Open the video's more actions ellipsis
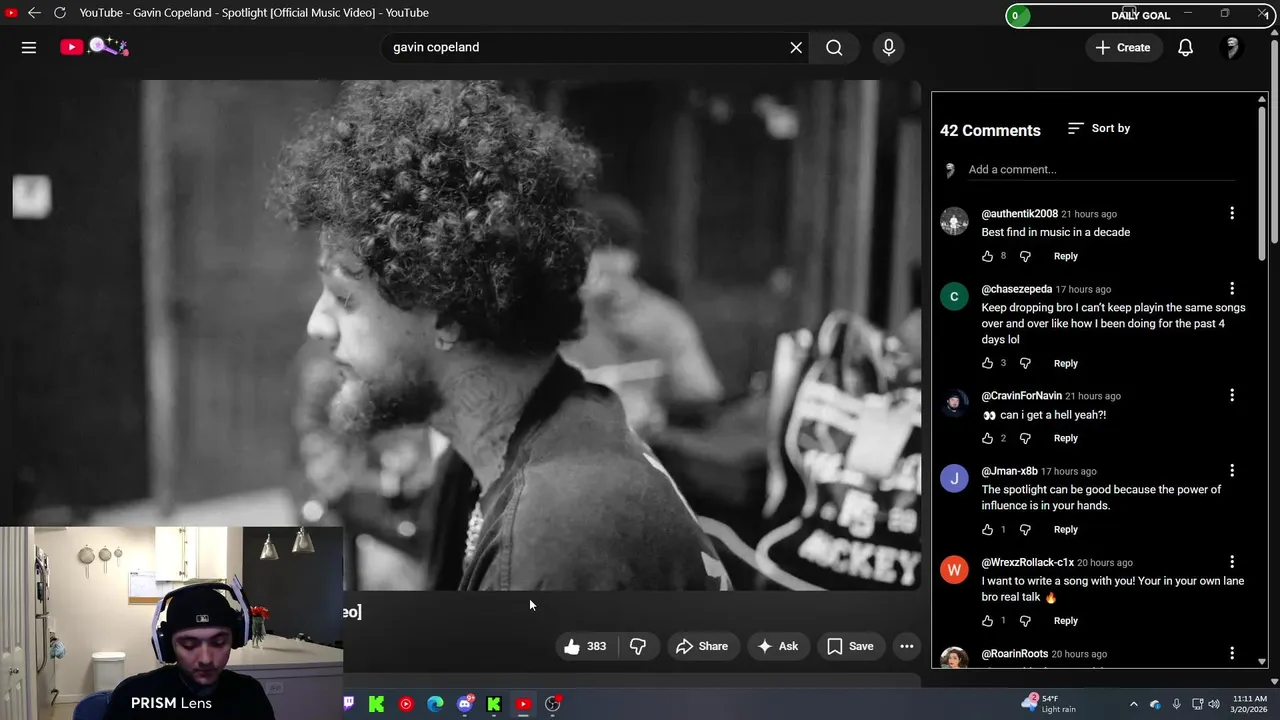Viewport: 1280px width, 720px height. (x=907, y=646)
